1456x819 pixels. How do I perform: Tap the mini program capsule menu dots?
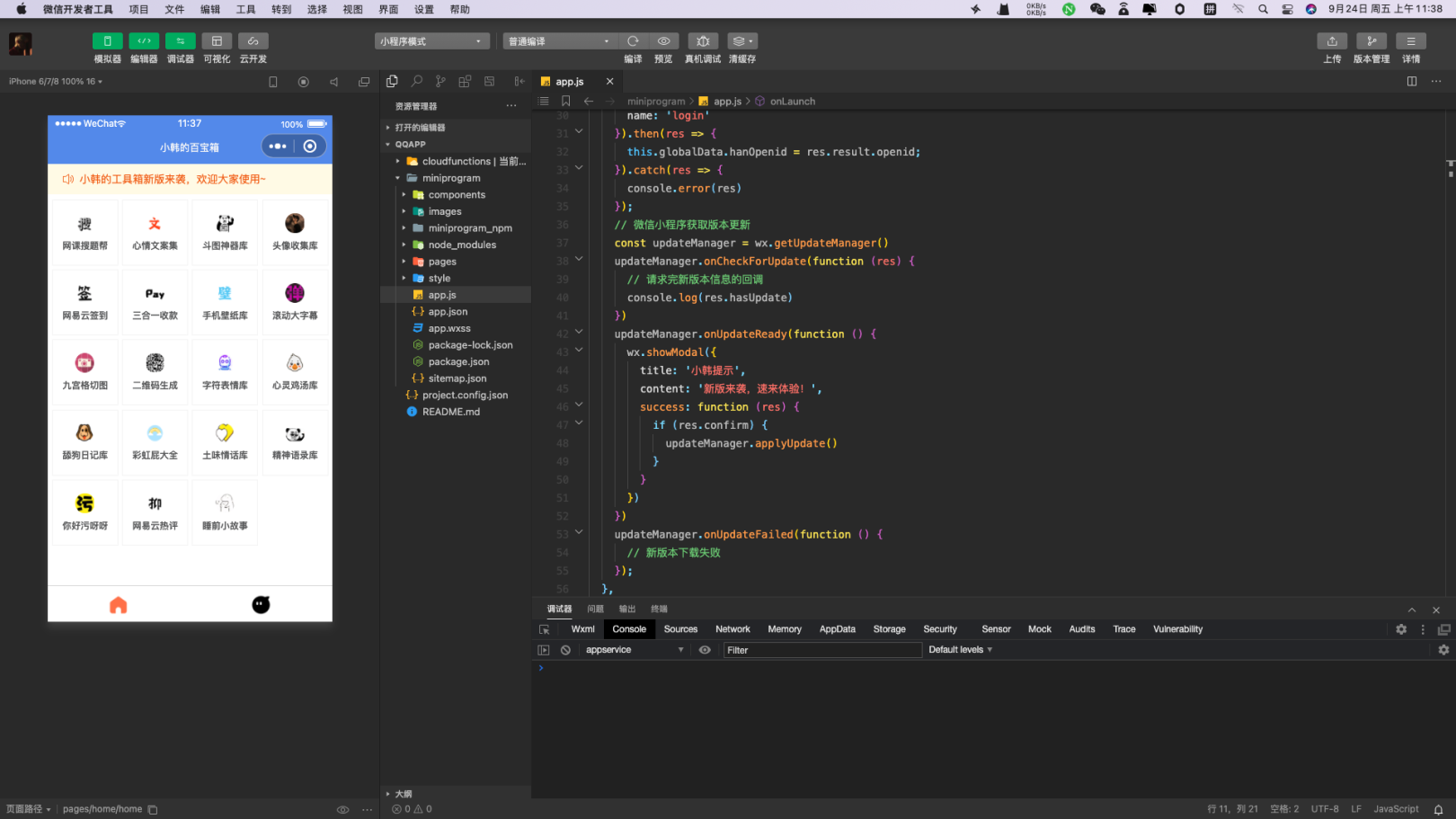[x=278, y=147]
